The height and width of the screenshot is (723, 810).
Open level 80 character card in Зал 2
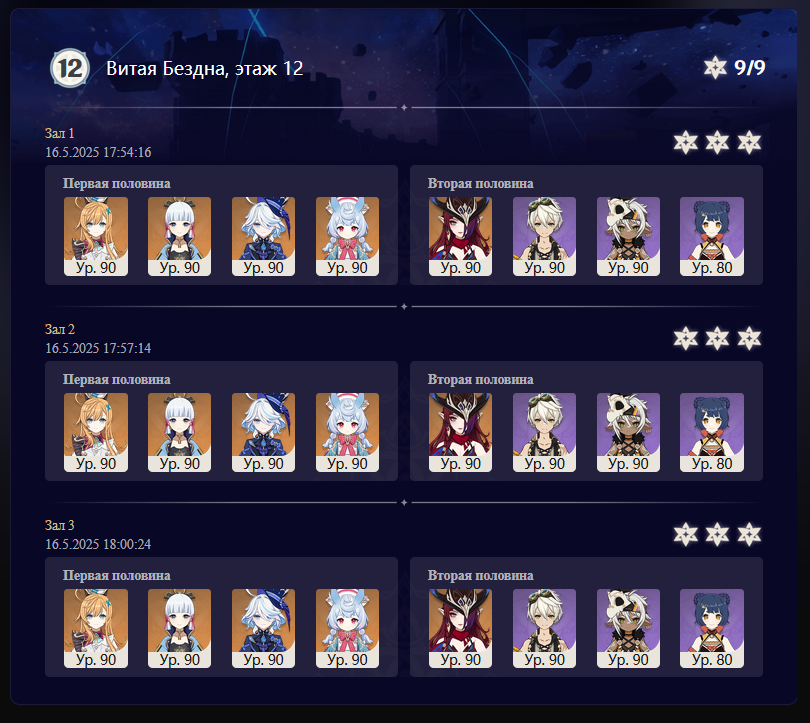(712, 432)
